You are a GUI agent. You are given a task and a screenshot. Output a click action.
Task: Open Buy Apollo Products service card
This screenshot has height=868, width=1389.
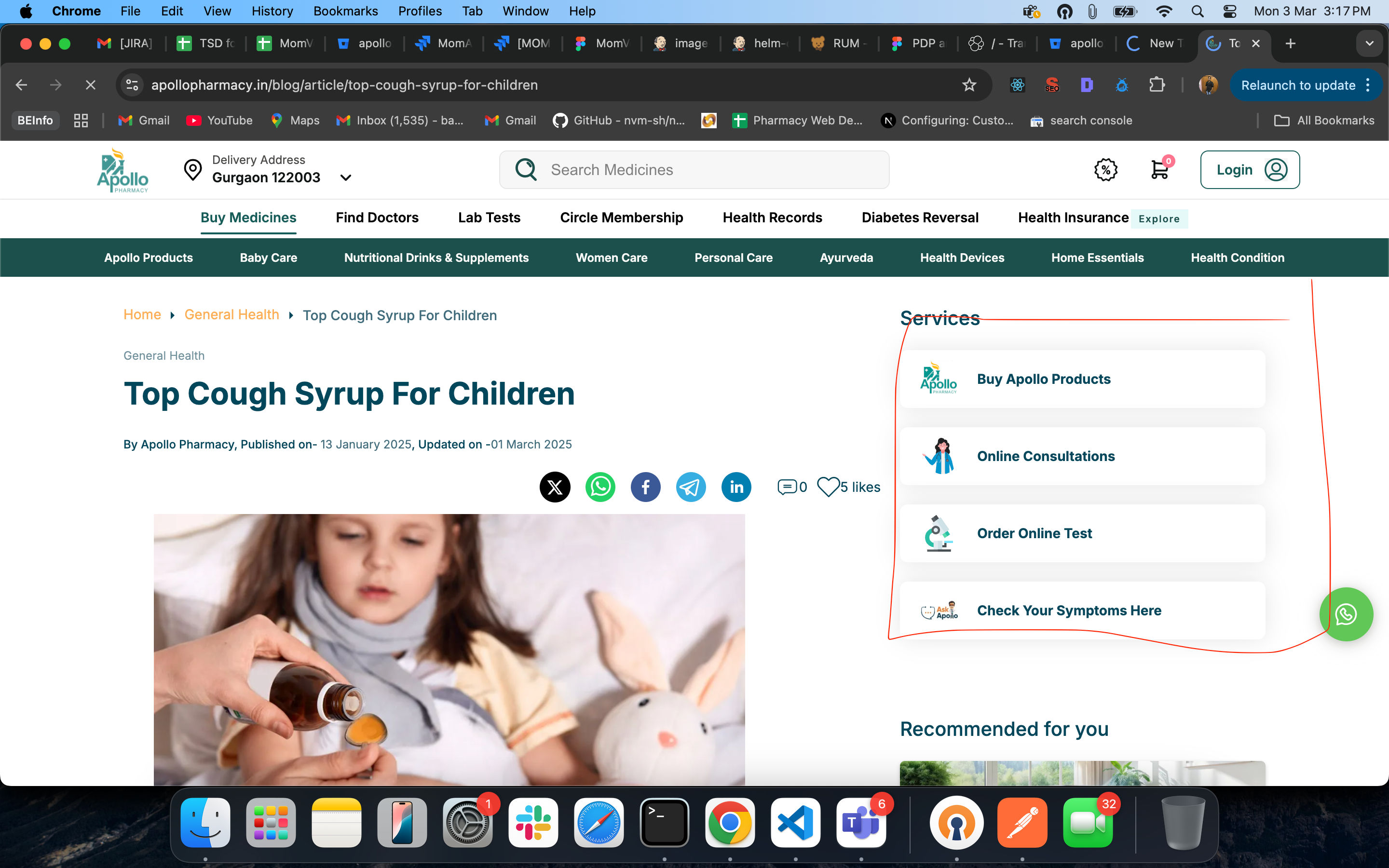tap(1082, 379)
